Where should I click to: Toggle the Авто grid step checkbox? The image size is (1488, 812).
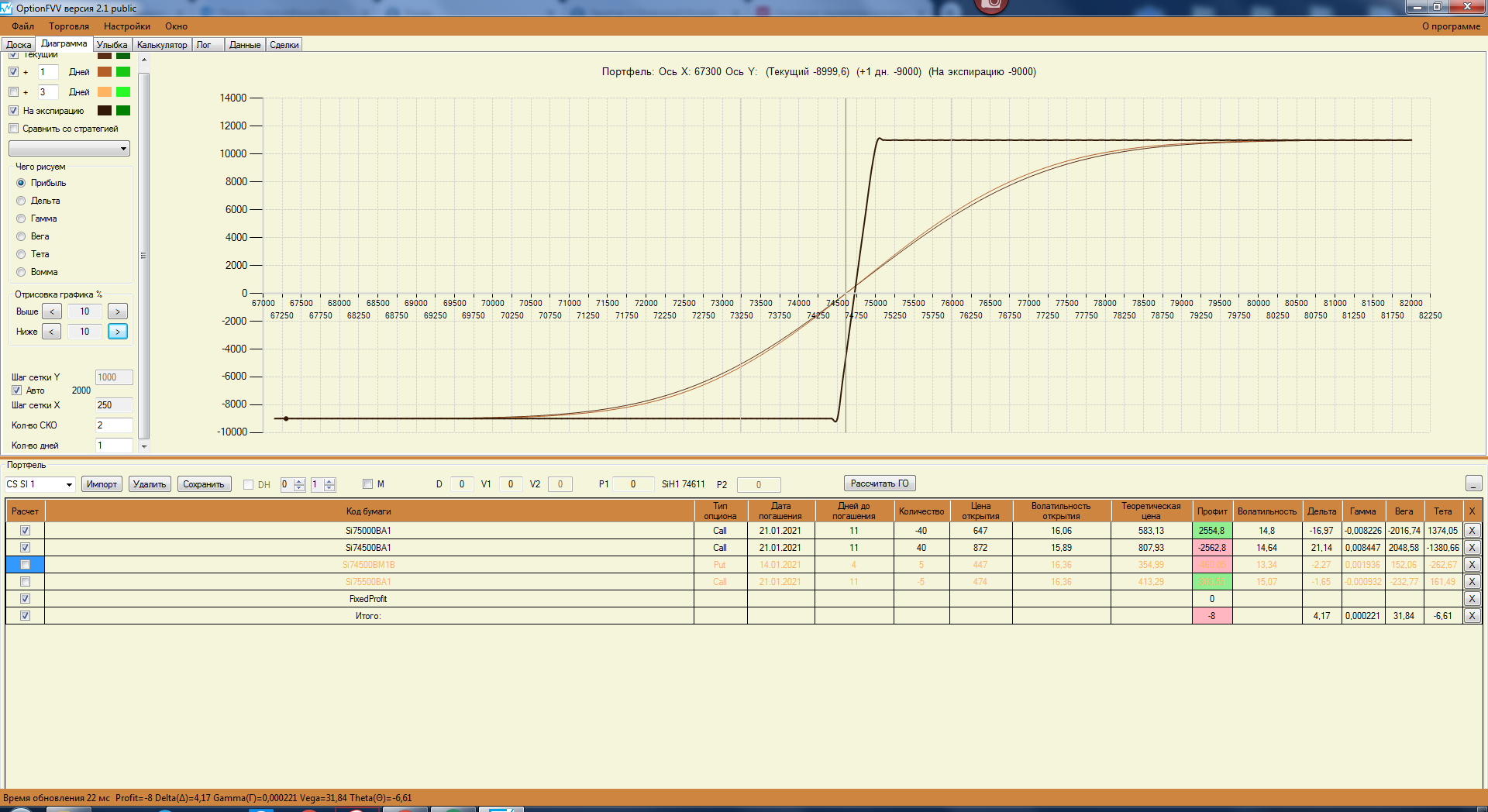(x=16, y=391)
